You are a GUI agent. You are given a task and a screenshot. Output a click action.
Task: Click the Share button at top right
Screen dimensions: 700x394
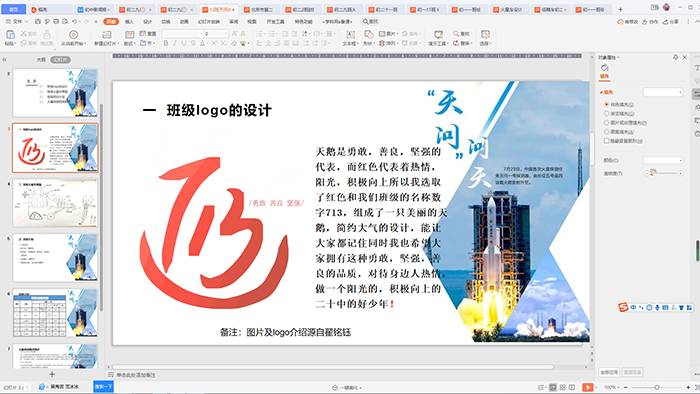(671, 21)
